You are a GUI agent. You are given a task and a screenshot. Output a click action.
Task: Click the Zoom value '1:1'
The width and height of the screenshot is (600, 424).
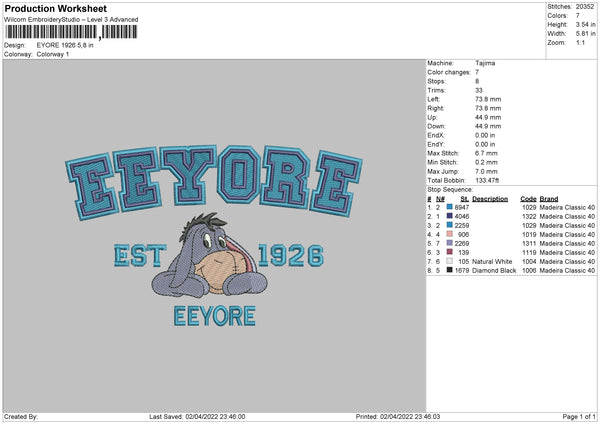[580, 42]
